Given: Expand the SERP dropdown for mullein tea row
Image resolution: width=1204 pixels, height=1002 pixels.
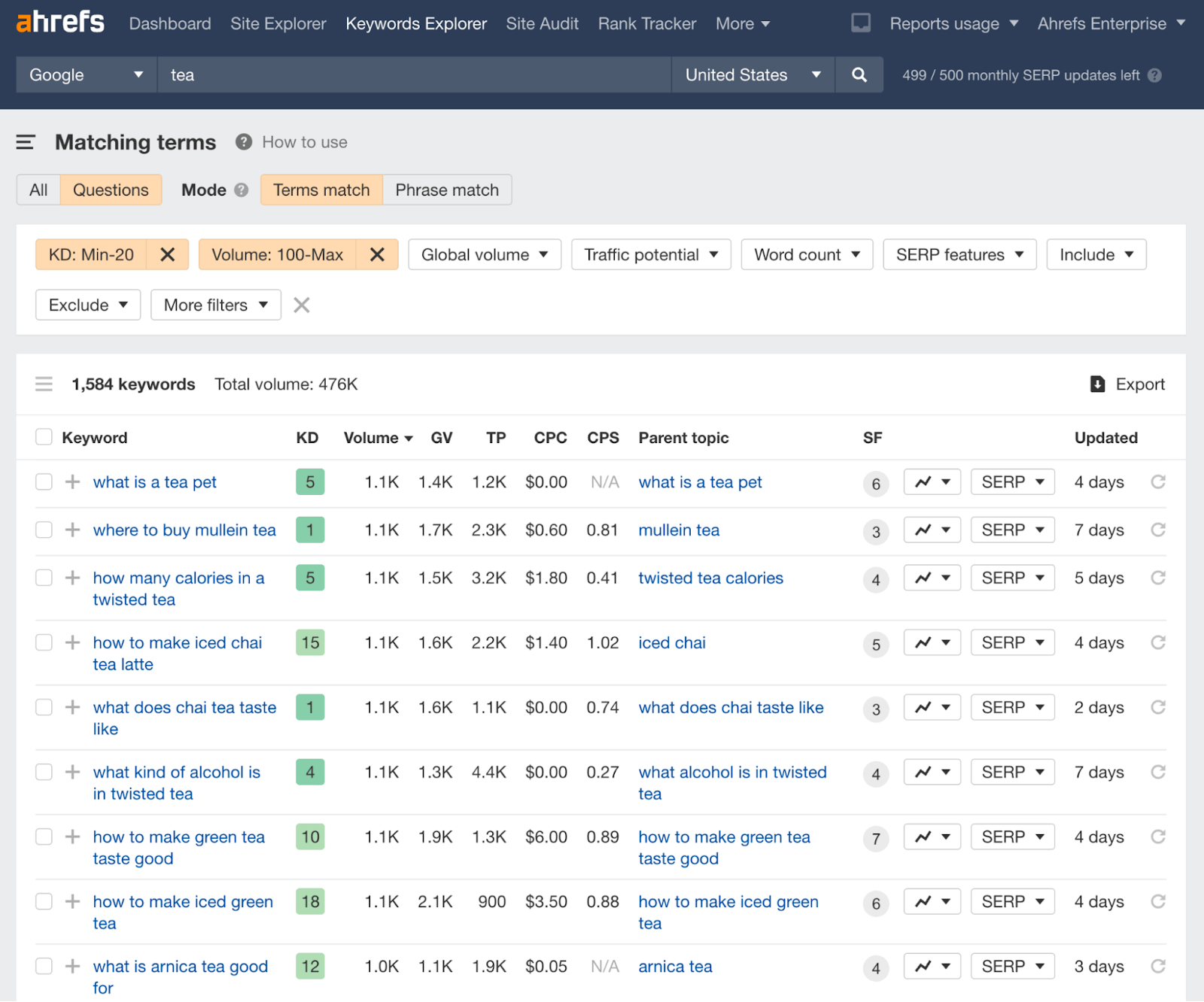Looking at the screenshot, I should coord(1012,530).
